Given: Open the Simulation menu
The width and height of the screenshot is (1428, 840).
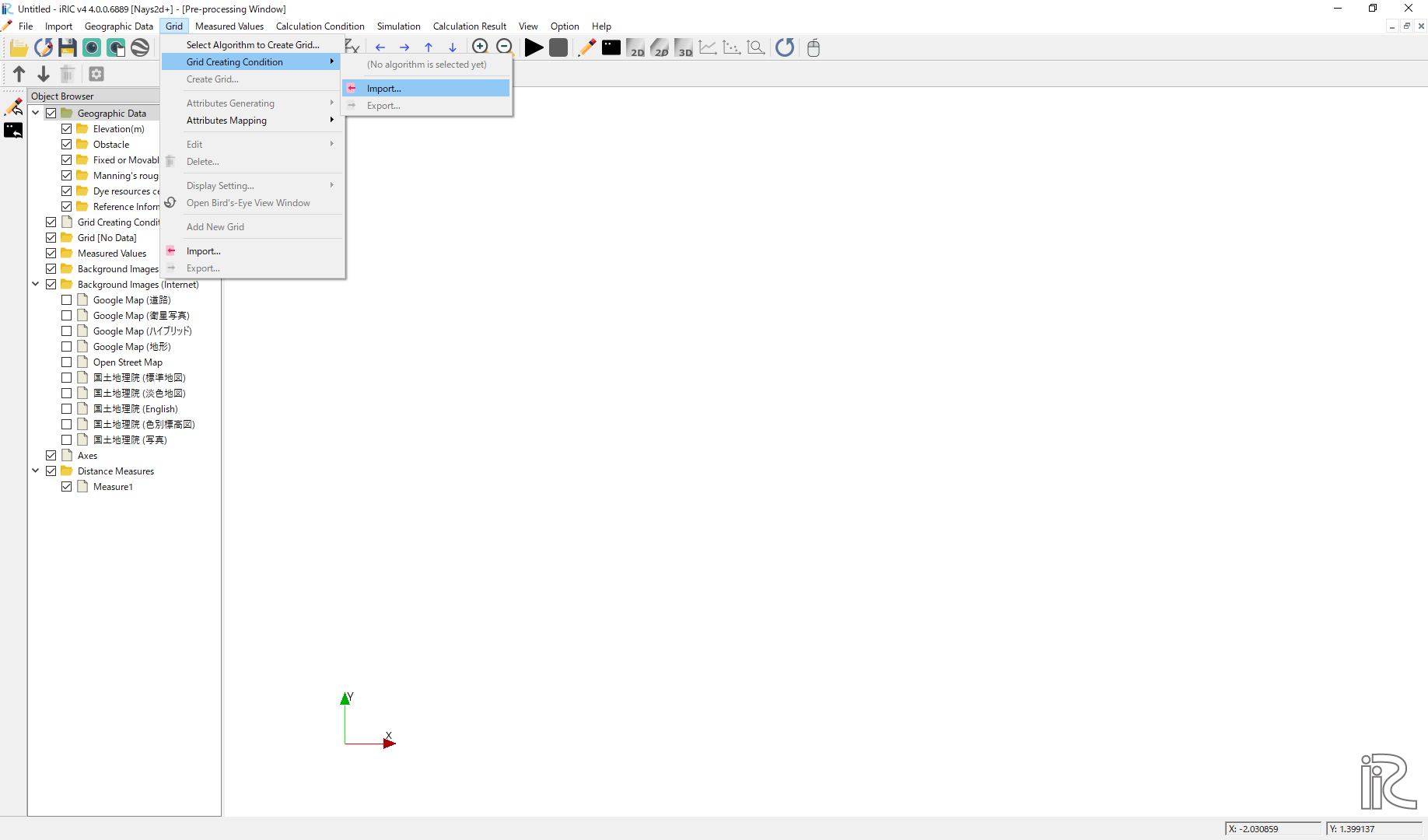Looking at the screenshot, I should point(398,26).
